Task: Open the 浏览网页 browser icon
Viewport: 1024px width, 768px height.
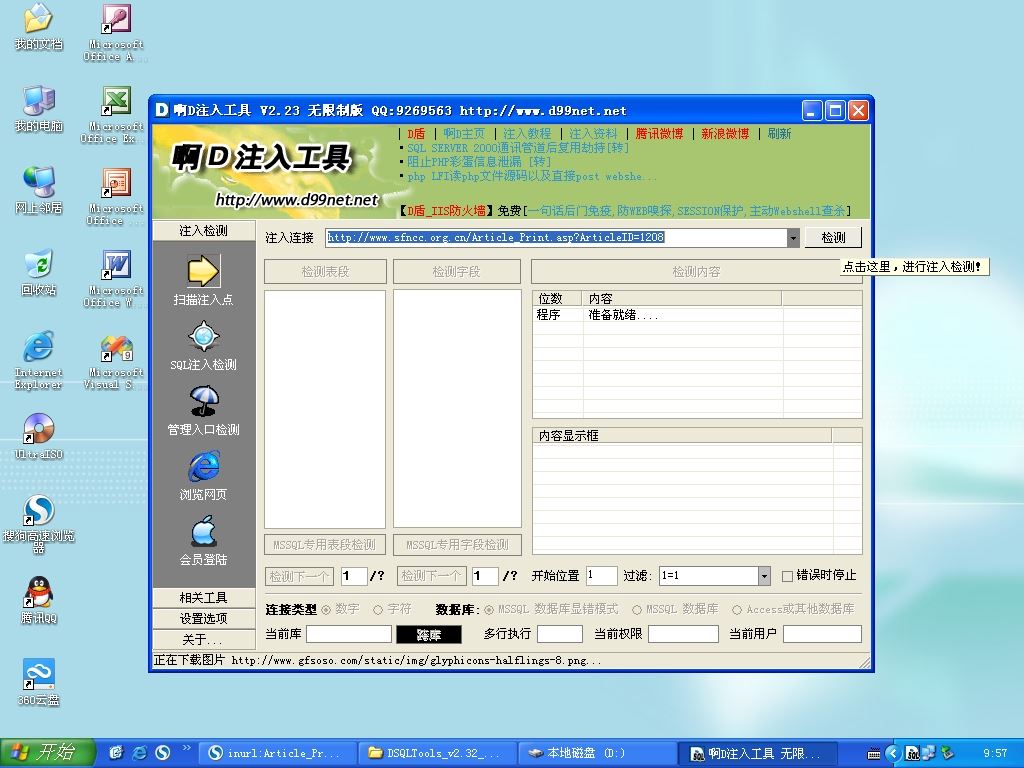Action: 204,466
